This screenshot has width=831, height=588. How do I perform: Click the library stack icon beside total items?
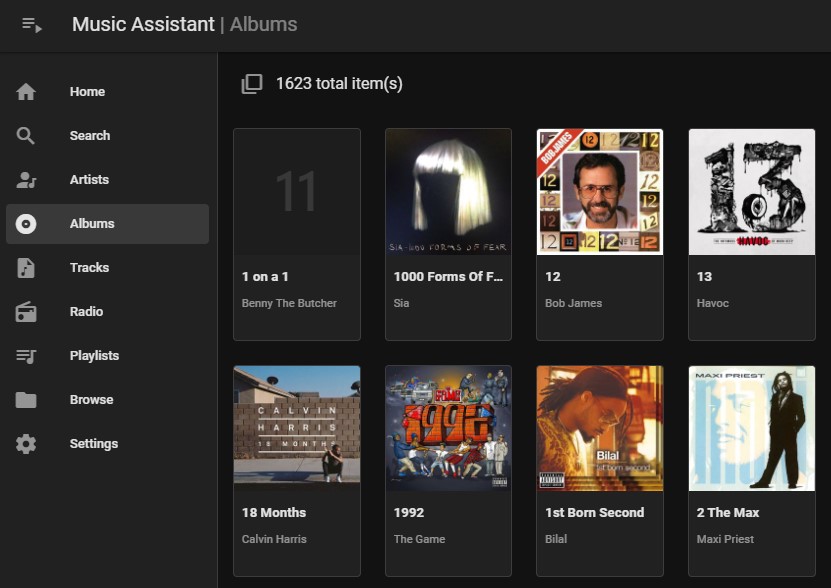pyautogui.click(x=252, y=84)
